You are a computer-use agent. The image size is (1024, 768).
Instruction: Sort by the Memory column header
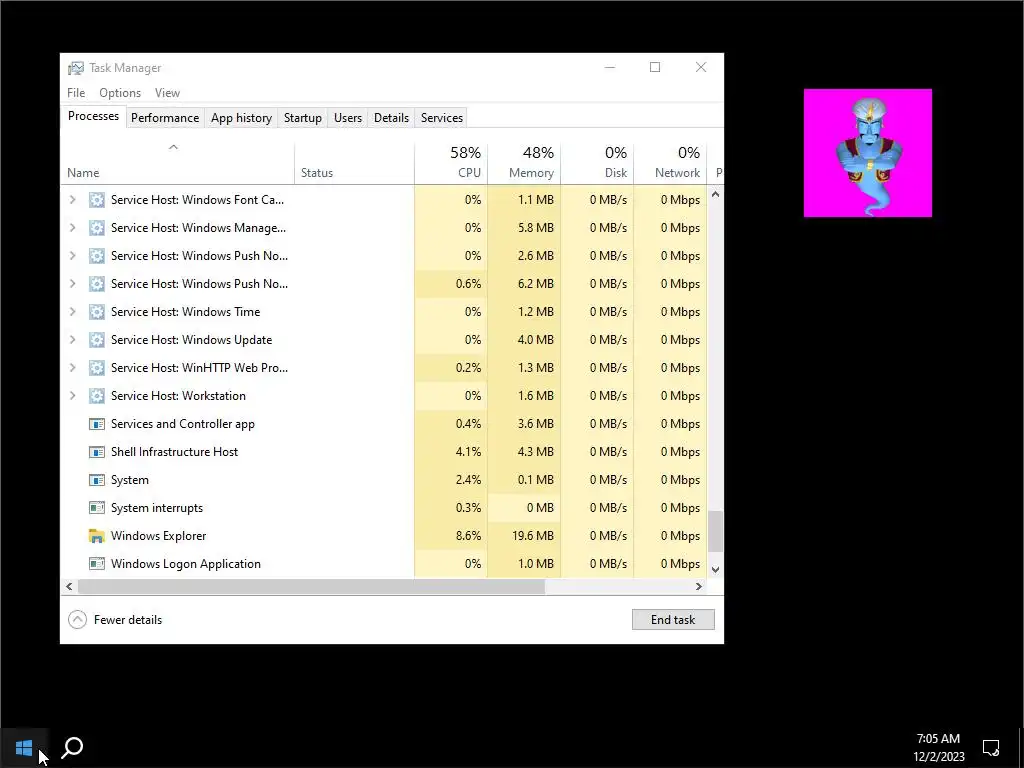click(524, 163)
